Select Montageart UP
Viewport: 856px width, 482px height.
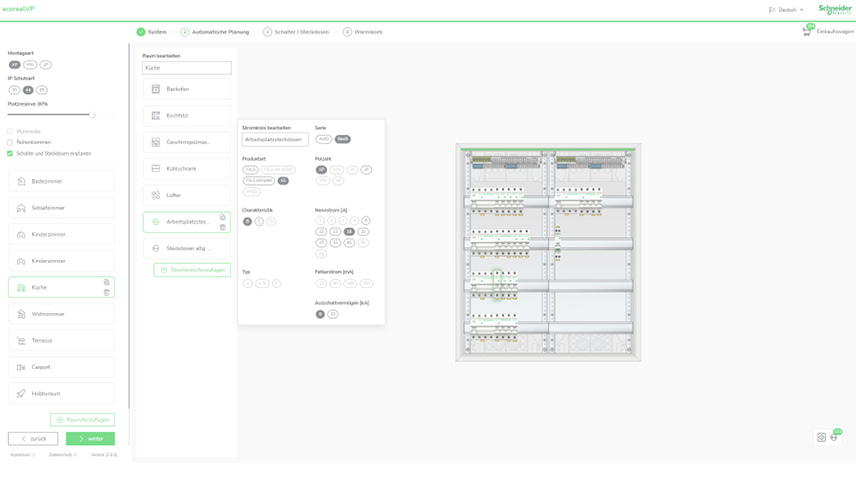(45, 65)
